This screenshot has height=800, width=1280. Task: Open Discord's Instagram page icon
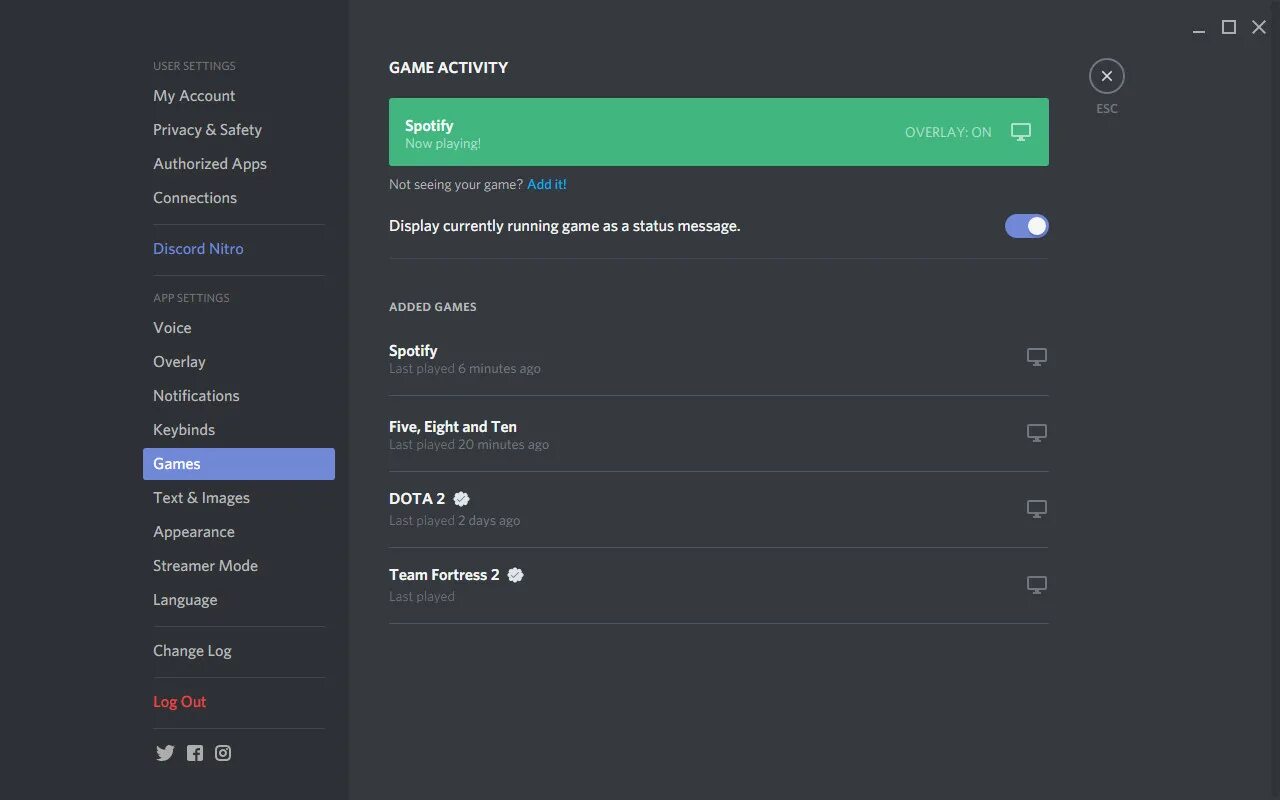[x=223, y=753]
